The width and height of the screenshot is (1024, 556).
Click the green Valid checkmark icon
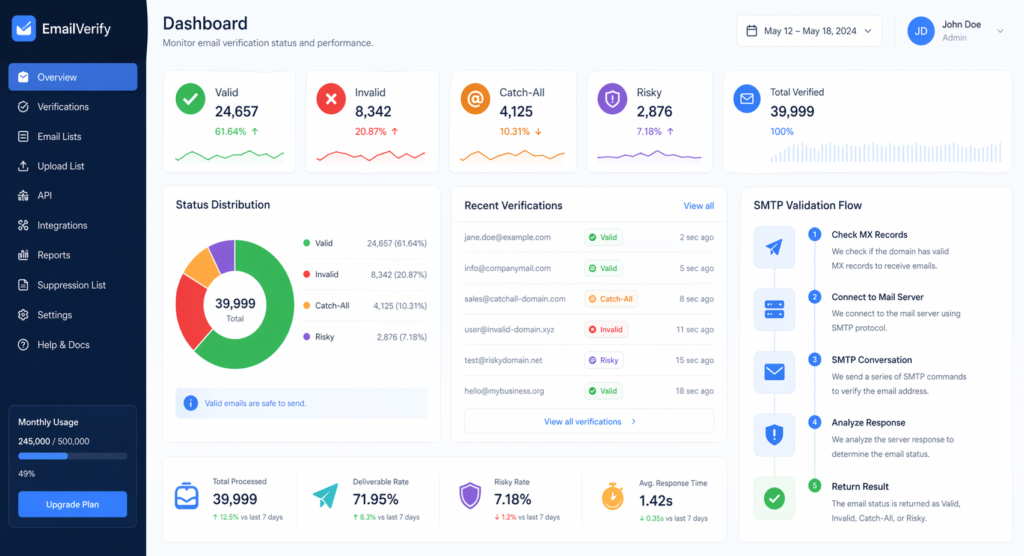190,98
